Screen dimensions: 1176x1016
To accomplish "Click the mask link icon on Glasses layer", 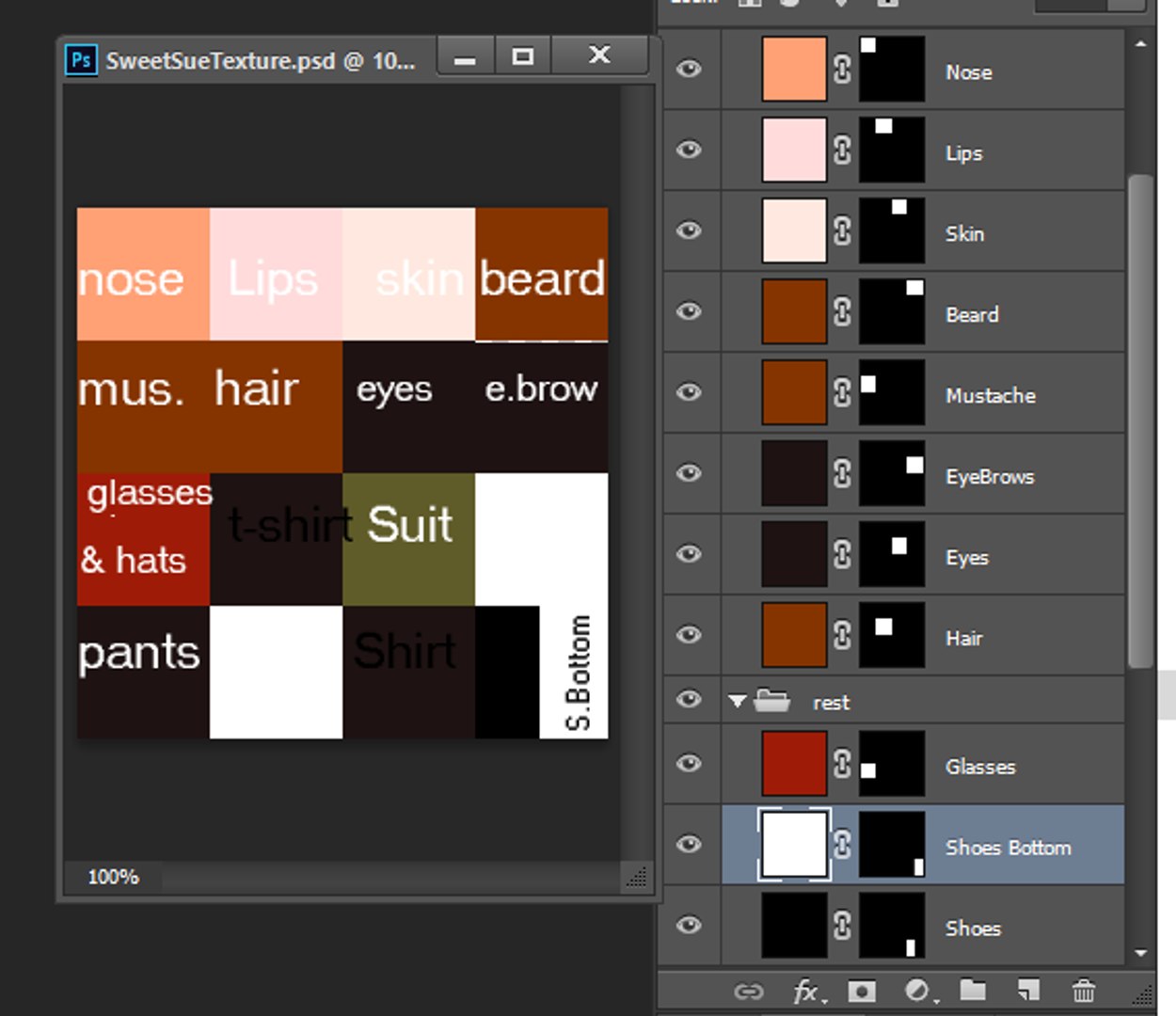I will tap(842, 763).
